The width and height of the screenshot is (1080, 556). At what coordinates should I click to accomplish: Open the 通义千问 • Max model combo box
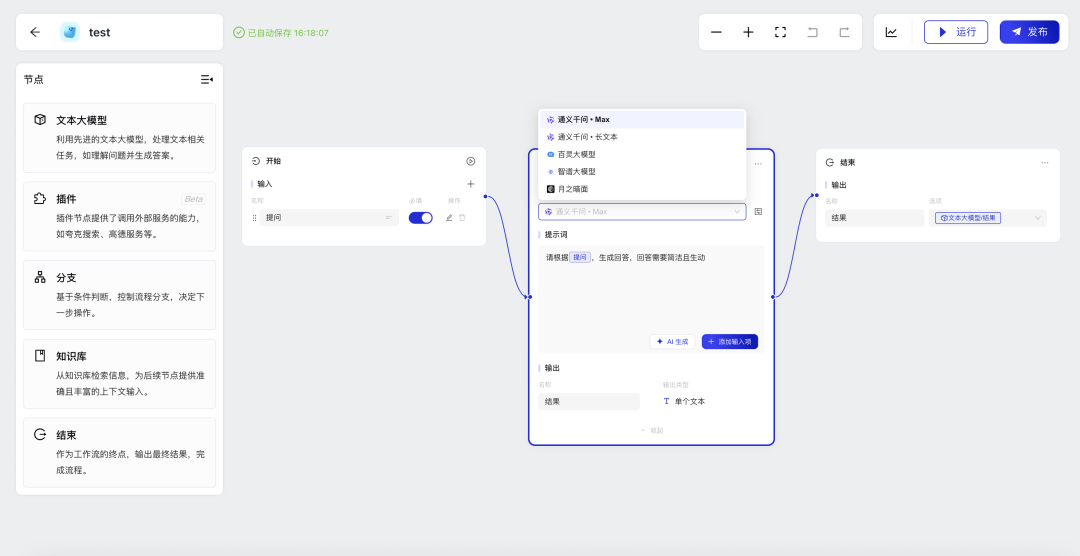pos(642,212)
